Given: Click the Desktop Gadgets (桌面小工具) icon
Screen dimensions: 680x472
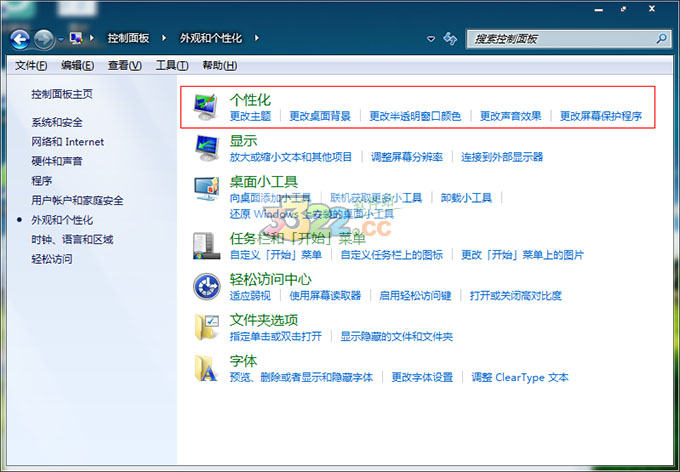Looking at the screenshot, I should coord(207,189).
